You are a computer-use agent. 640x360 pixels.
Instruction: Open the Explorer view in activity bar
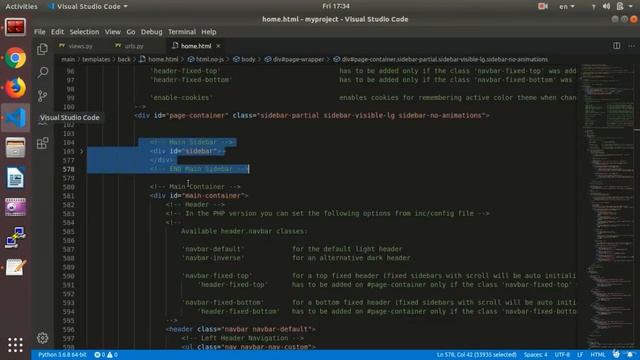(x=42, y=49)
